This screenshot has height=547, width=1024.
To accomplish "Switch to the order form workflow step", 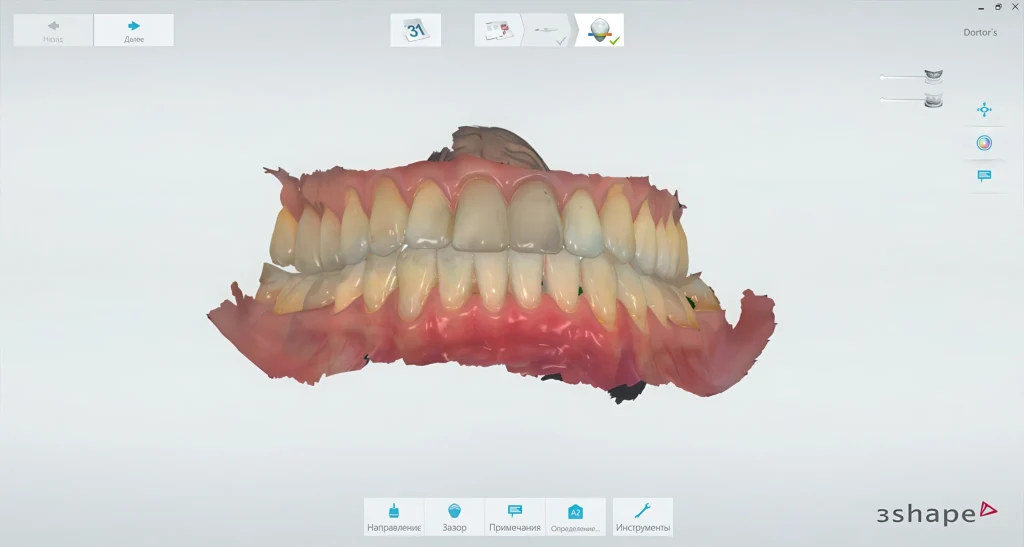I will coord(499,30).
